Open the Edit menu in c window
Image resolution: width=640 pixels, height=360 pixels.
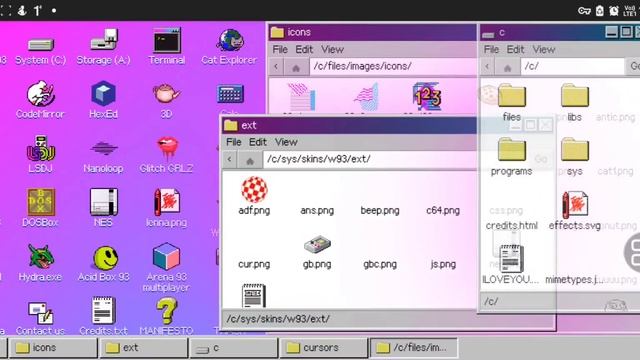pyautogui.click(x=516, y=49)
